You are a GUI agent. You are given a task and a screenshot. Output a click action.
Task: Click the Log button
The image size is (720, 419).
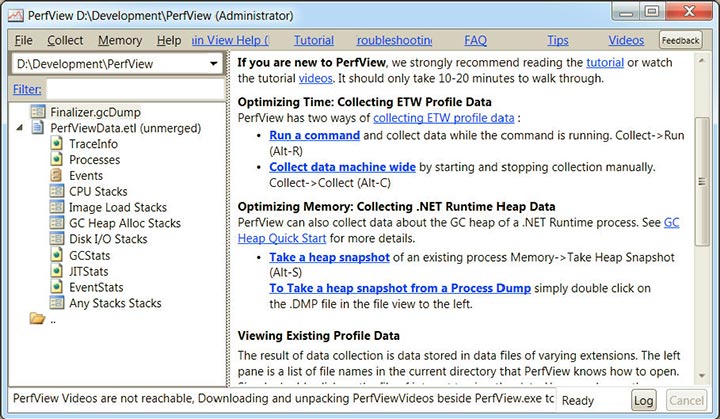pos(643,401)
